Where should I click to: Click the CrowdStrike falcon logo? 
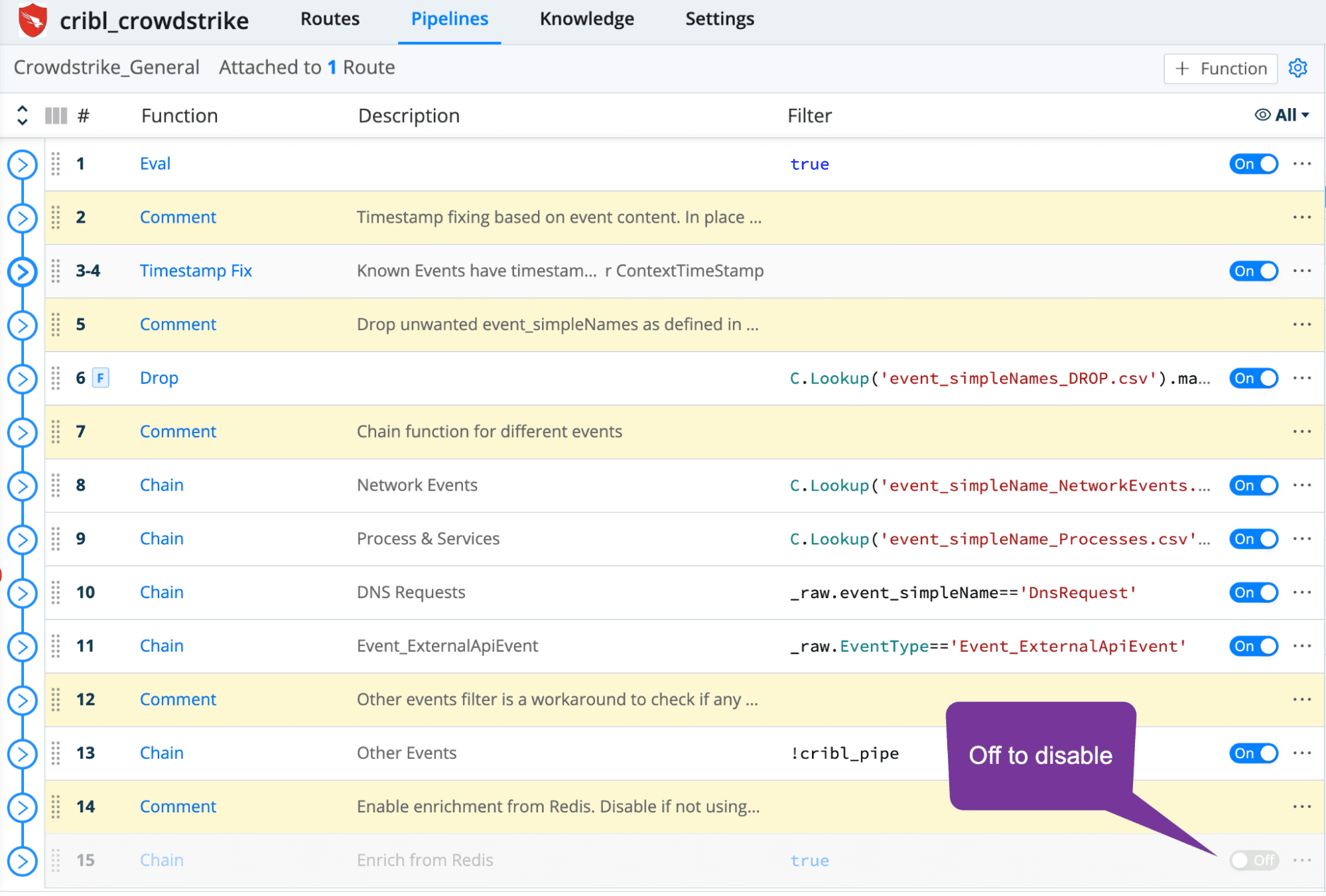coord(33,20)
